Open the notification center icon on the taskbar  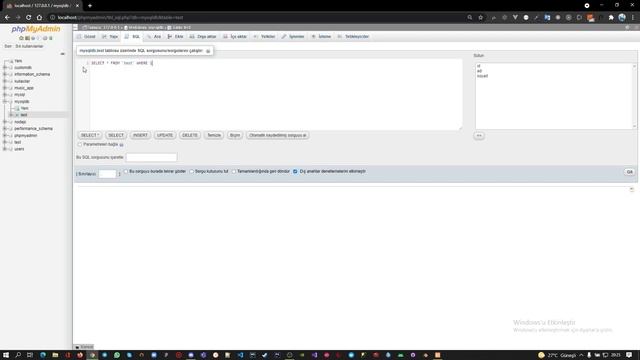click(629, 355)
